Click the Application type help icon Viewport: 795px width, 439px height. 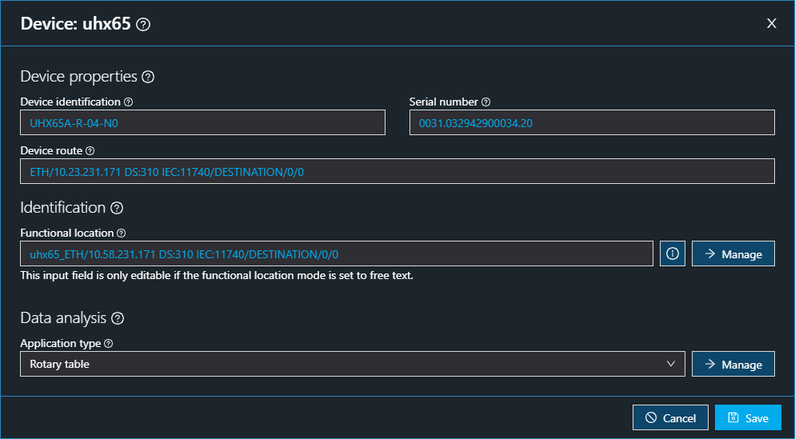(x=109, y=343)
